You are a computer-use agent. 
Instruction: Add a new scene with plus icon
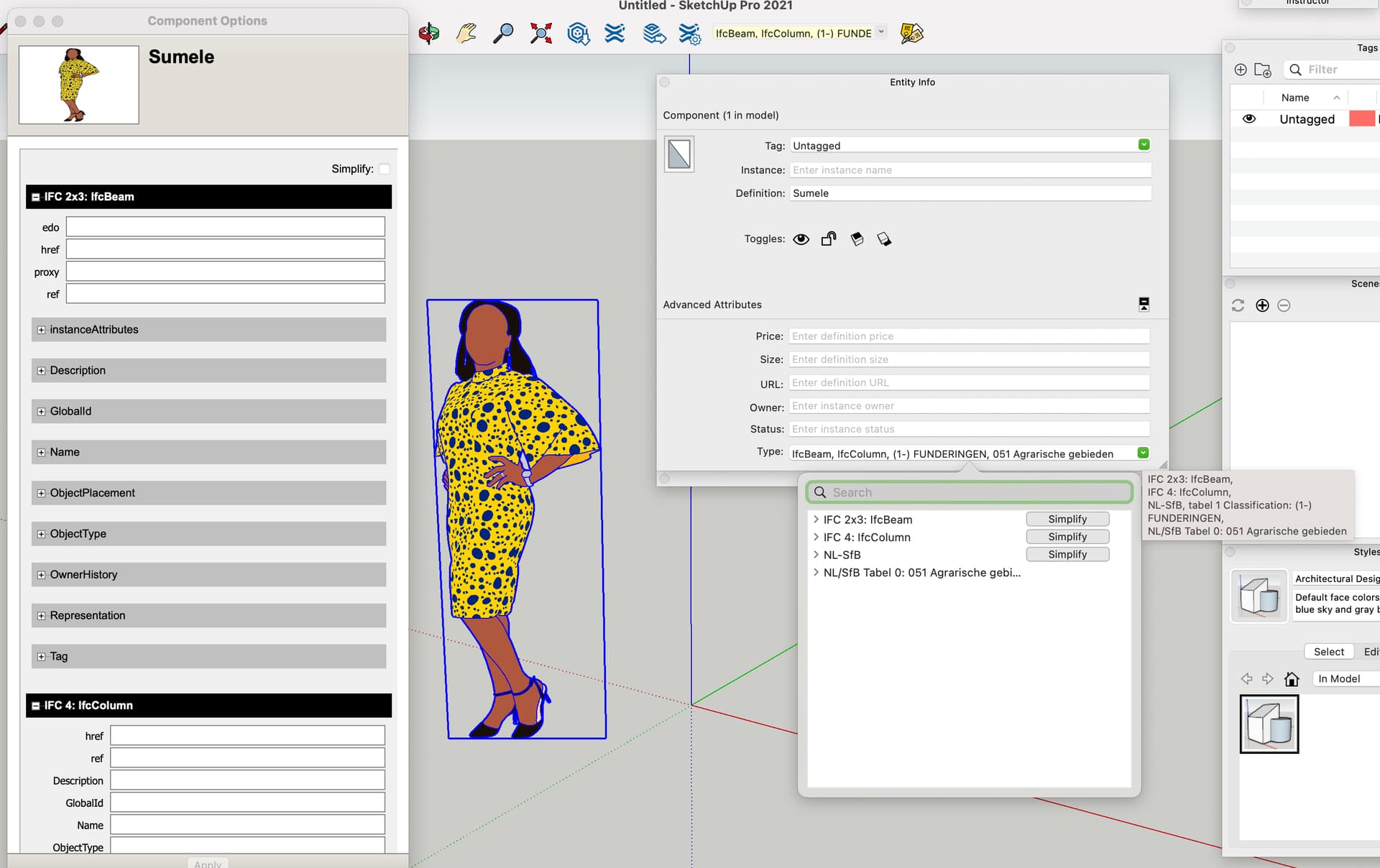pyautogui.click(x=1262, y=305)
